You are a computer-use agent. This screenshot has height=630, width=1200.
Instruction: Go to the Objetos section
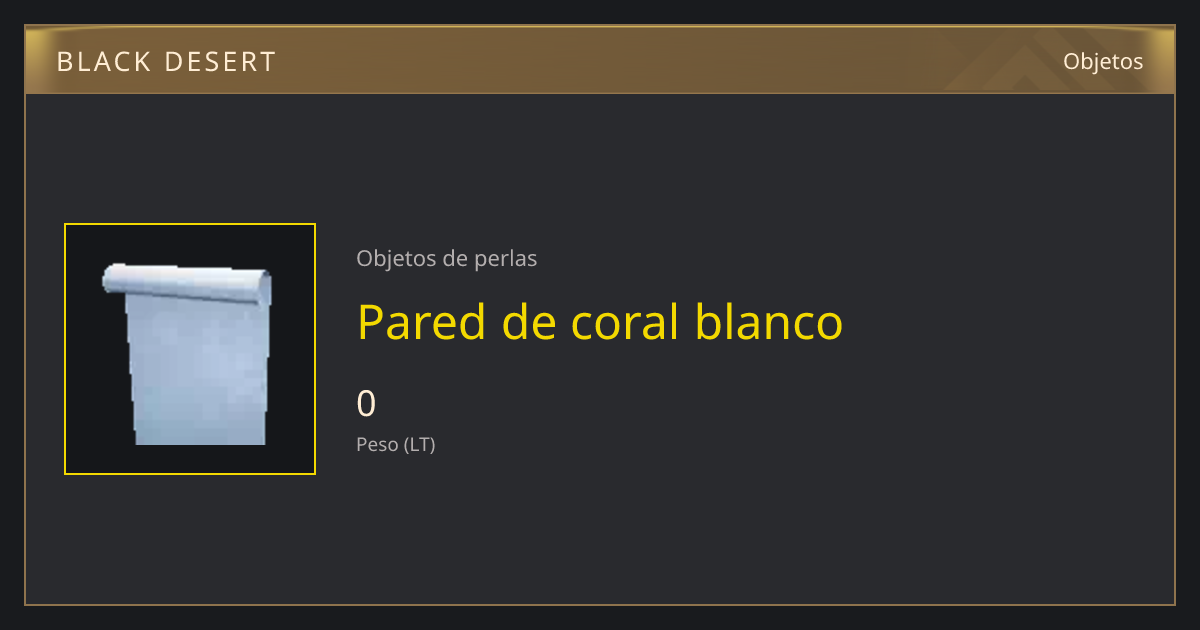[1103, 61]
